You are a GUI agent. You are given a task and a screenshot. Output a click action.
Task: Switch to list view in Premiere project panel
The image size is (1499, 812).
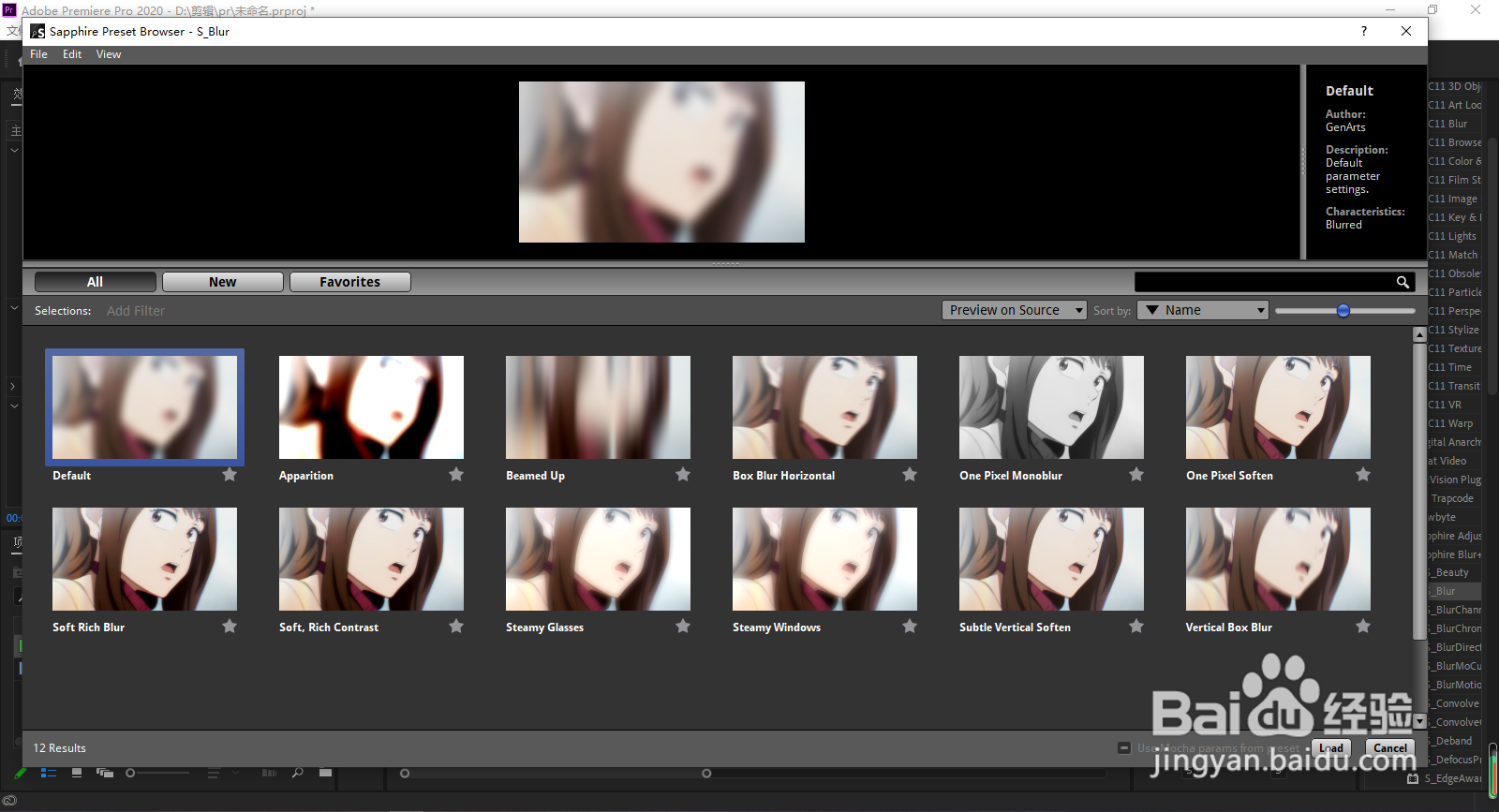pyautogui.click(x=49, y=774)
